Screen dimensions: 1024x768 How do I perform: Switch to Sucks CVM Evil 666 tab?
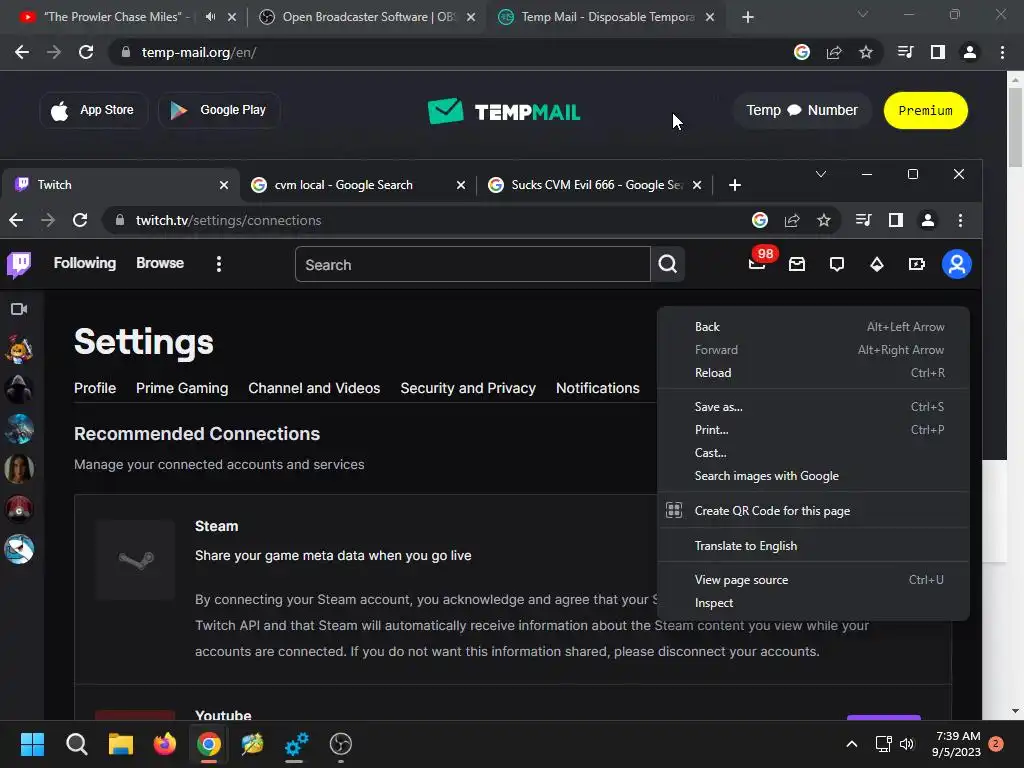pos(593,185)
